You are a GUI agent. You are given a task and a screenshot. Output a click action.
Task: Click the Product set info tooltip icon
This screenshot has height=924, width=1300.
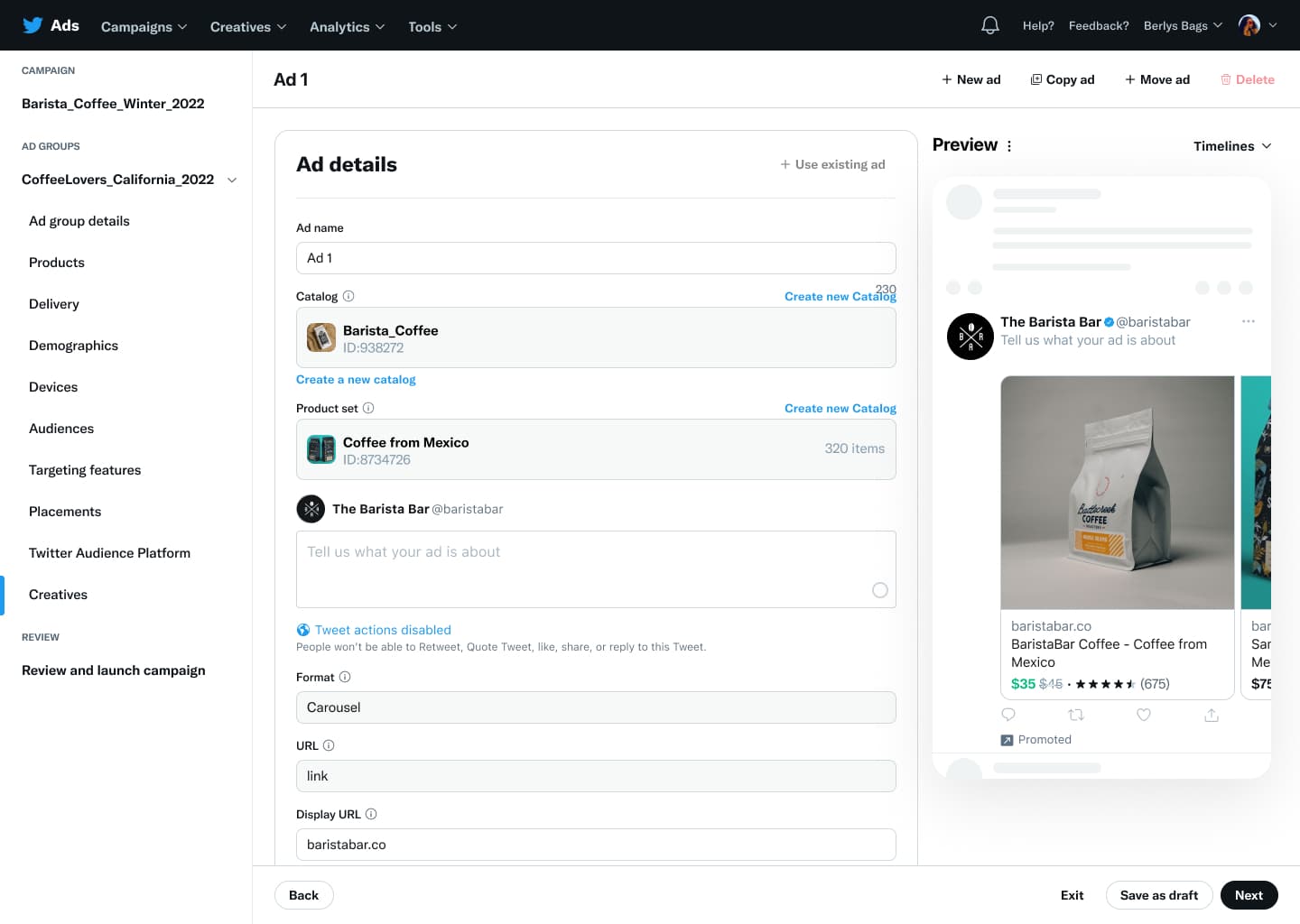point(368,408)
